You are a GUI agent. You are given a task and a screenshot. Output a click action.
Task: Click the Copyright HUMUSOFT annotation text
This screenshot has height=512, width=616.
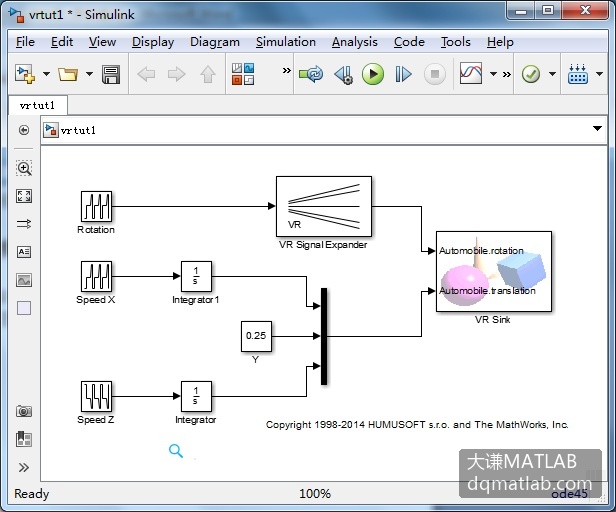coord(417,425)
